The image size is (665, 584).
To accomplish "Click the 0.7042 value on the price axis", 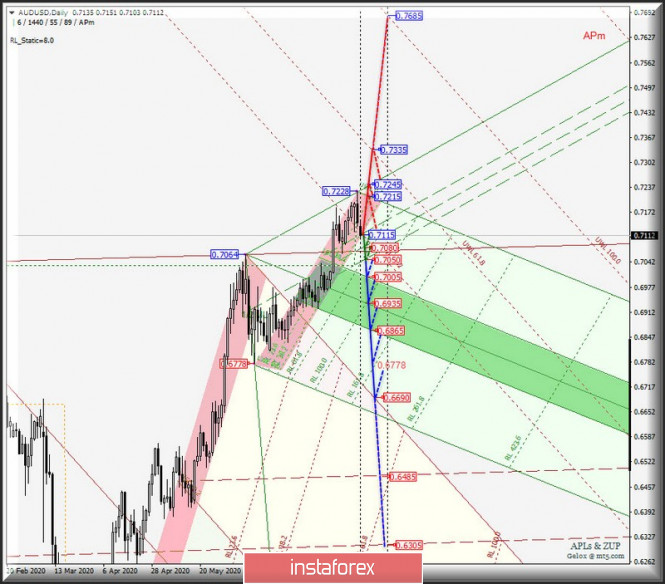I will tap(645, 262).
